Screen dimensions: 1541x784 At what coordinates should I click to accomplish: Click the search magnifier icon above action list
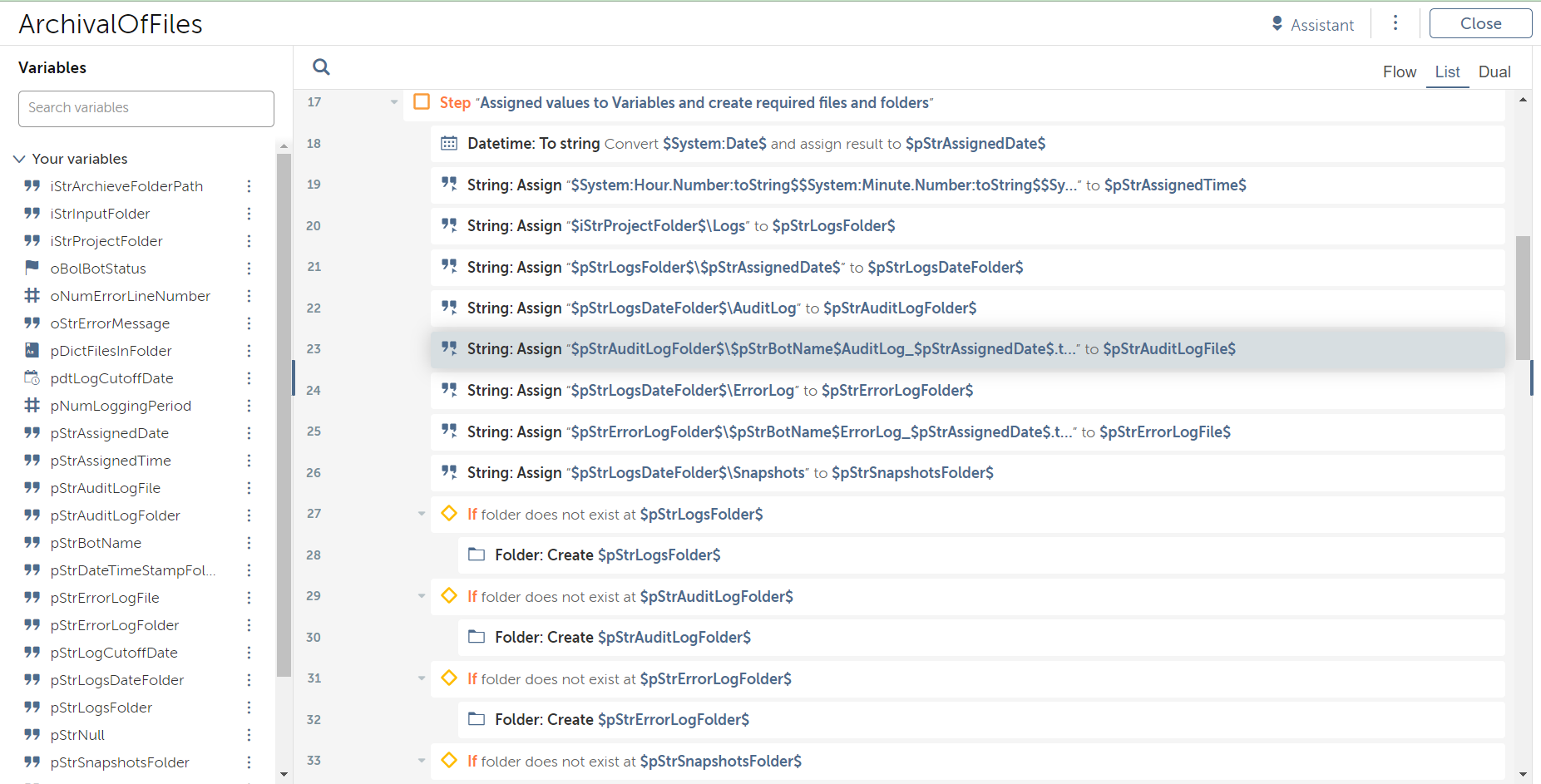[x=321, y=67]
